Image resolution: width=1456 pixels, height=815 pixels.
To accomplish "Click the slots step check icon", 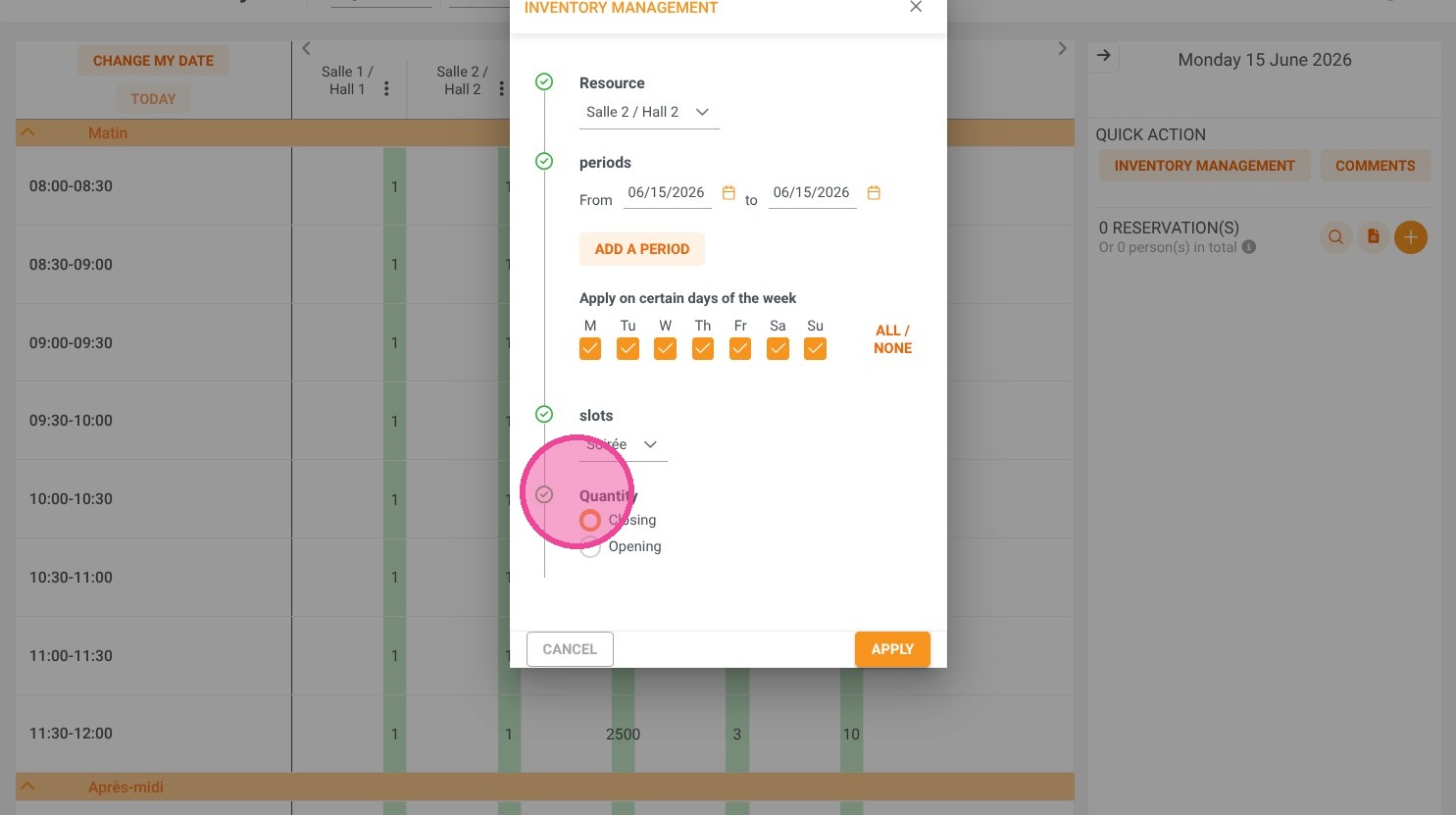I will tap(544, 415).
